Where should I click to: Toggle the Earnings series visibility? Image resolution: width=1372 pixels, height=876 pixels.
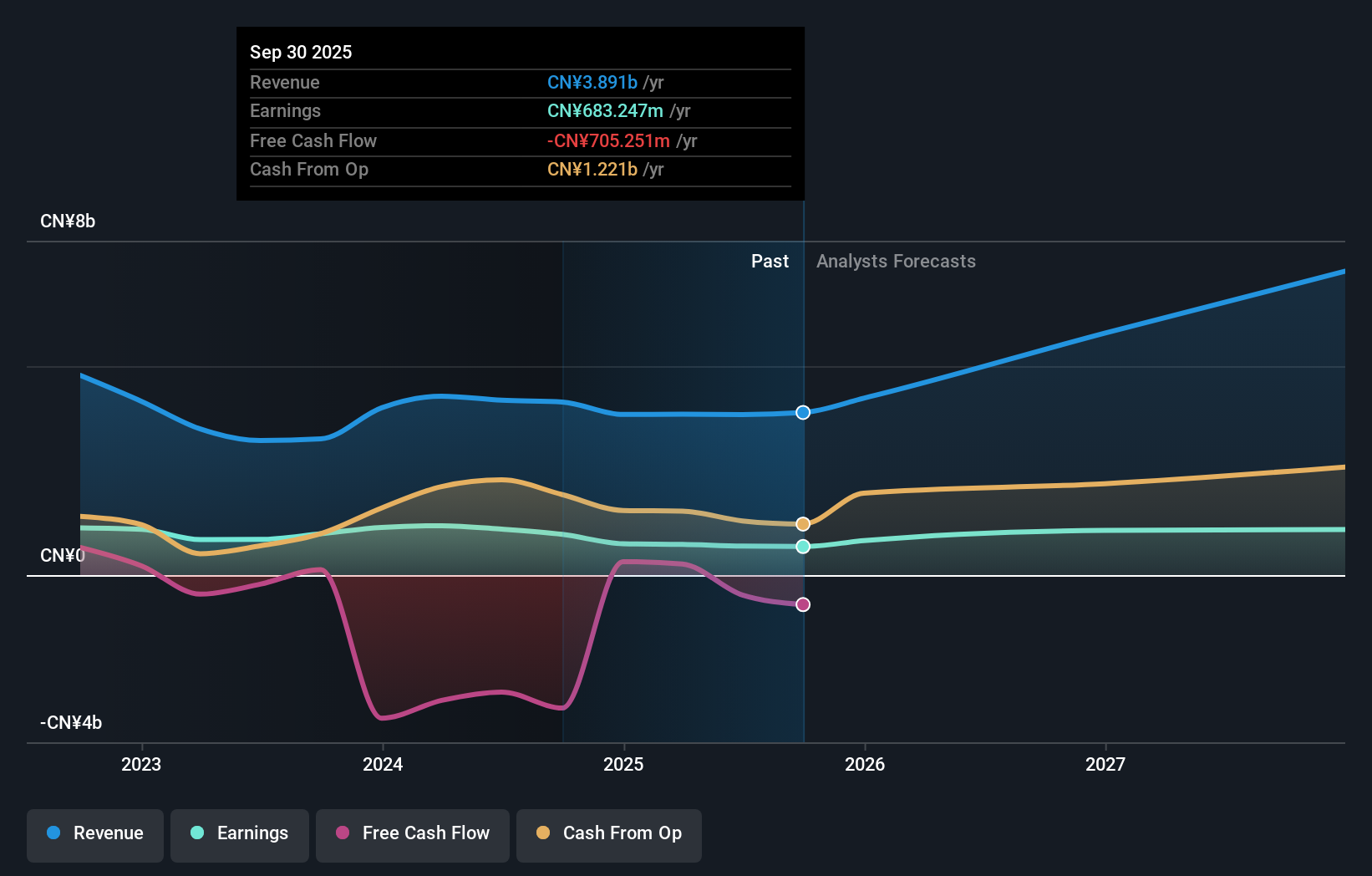click(x=240, y=833)
